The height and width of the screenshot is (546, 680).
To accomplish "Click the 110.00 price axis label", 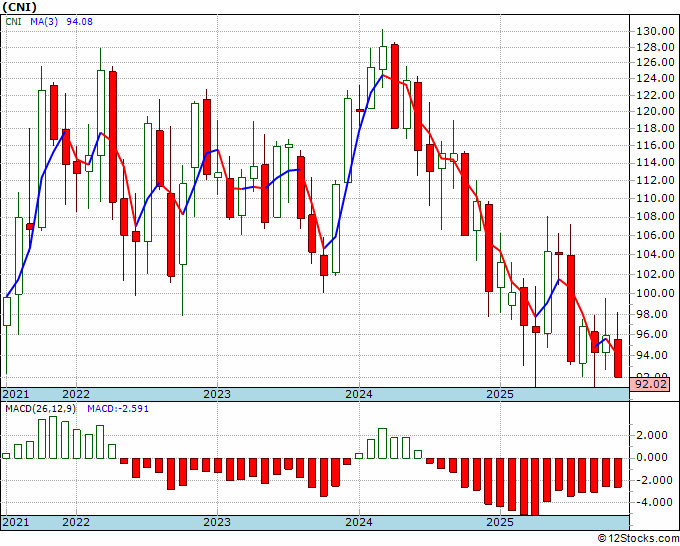I will pos(655,199).
